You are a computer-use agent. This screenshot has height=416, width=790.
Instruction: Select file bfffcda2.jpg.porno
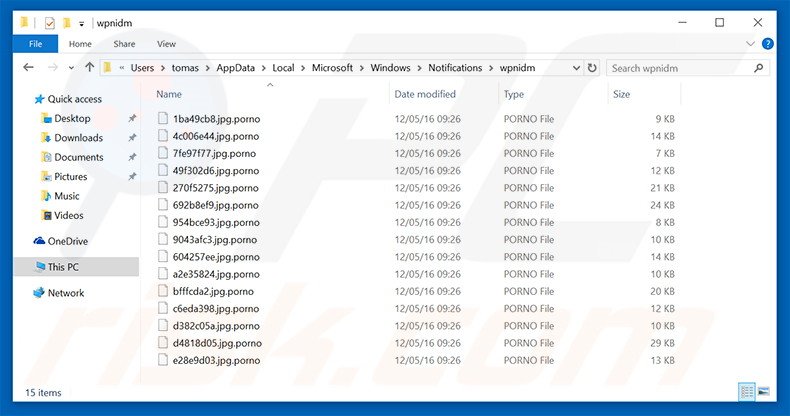(x=213, y=291)
